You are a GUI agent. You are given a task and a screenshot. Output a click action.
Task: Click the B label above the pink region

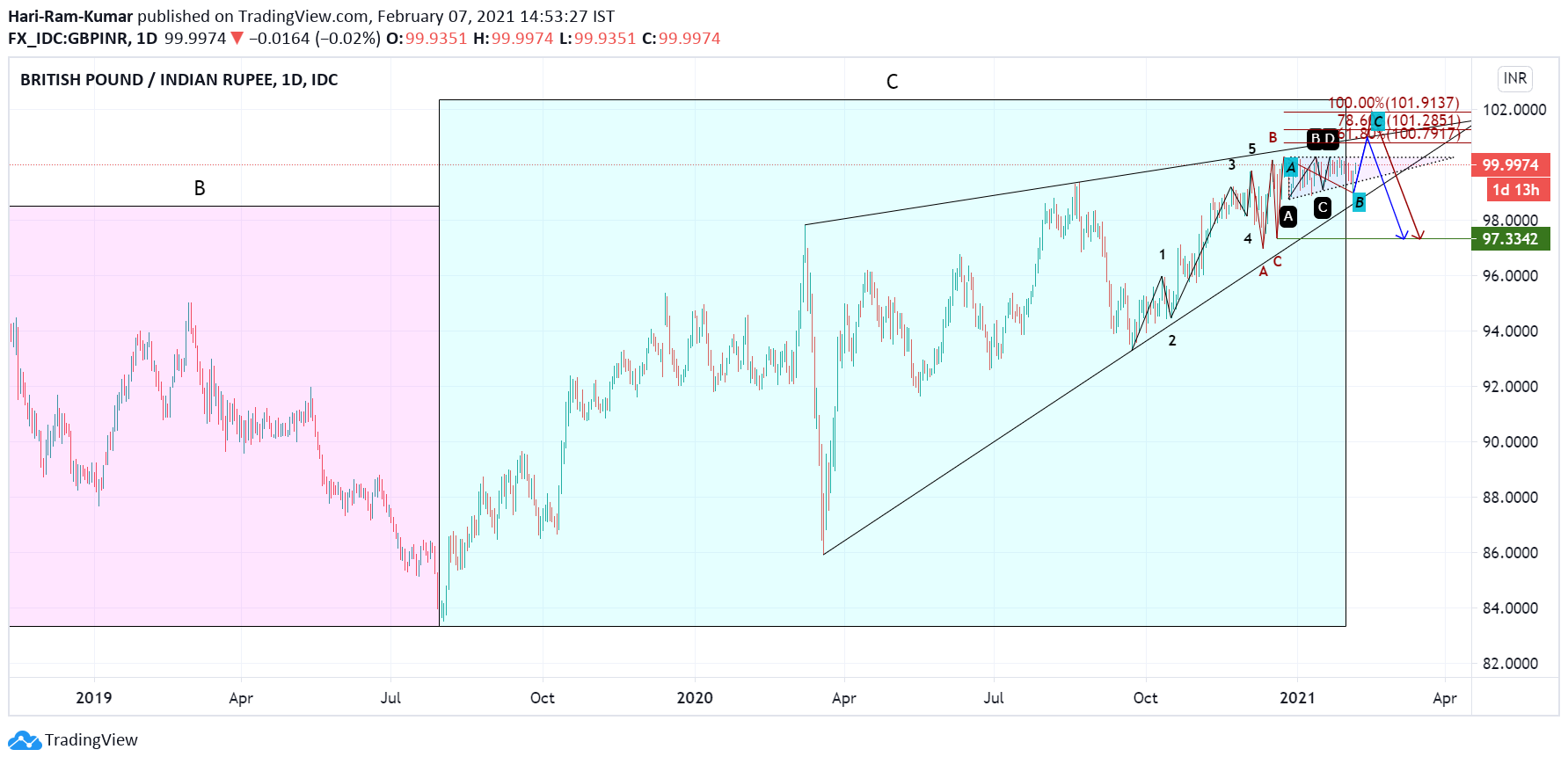click(x=200, y=188)
